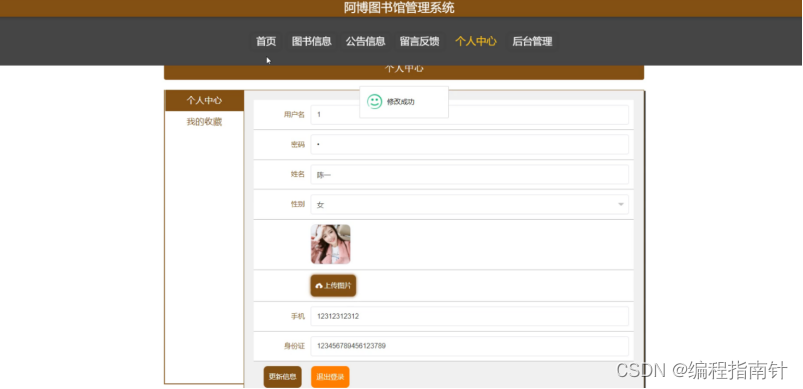Click the 阿博图书馆管理系统 title
The height and width of the screenshot is (389, 803).
(x=399, y=8)
